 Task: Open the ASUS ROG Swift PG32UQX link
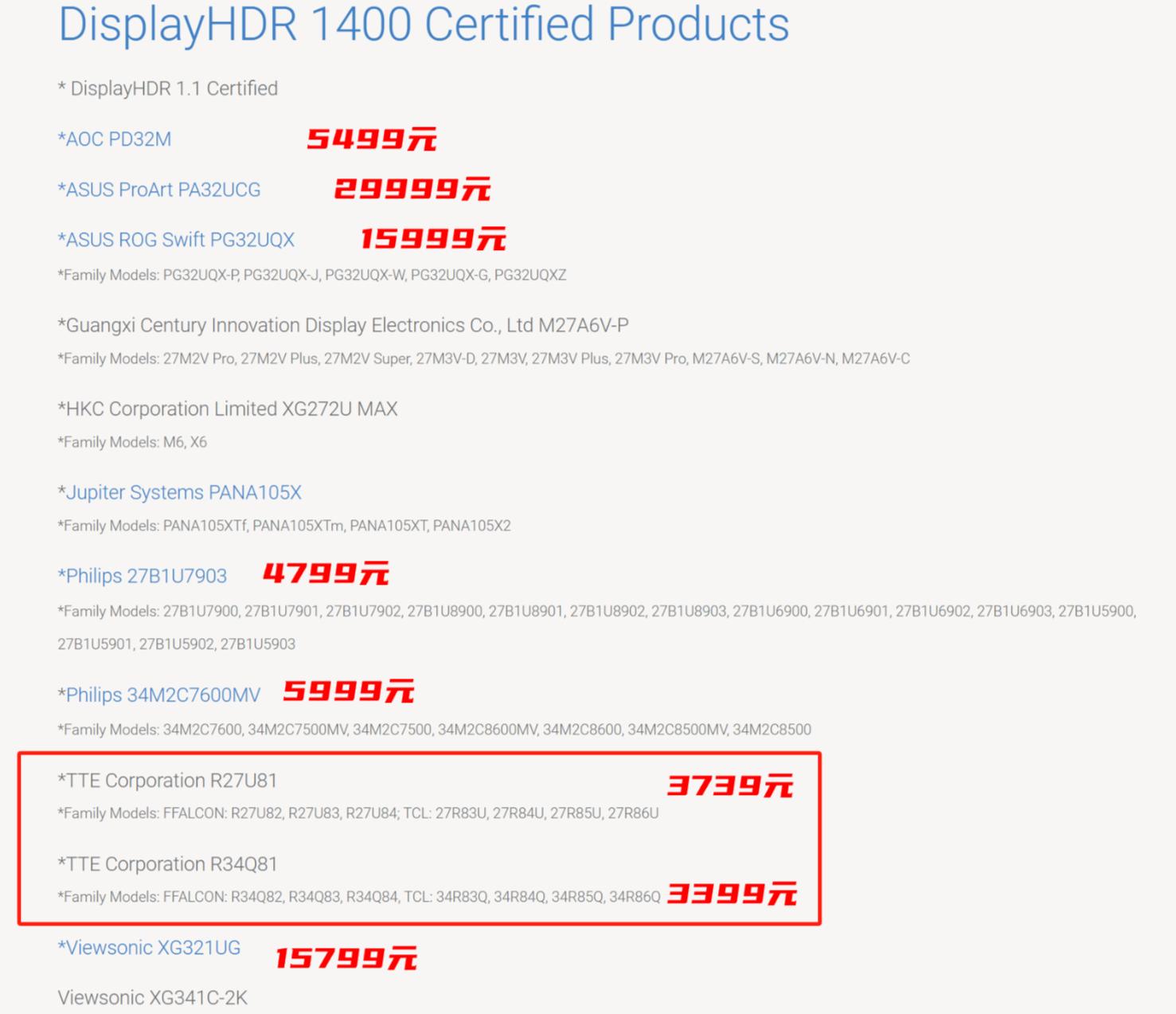tap(176, 240)
